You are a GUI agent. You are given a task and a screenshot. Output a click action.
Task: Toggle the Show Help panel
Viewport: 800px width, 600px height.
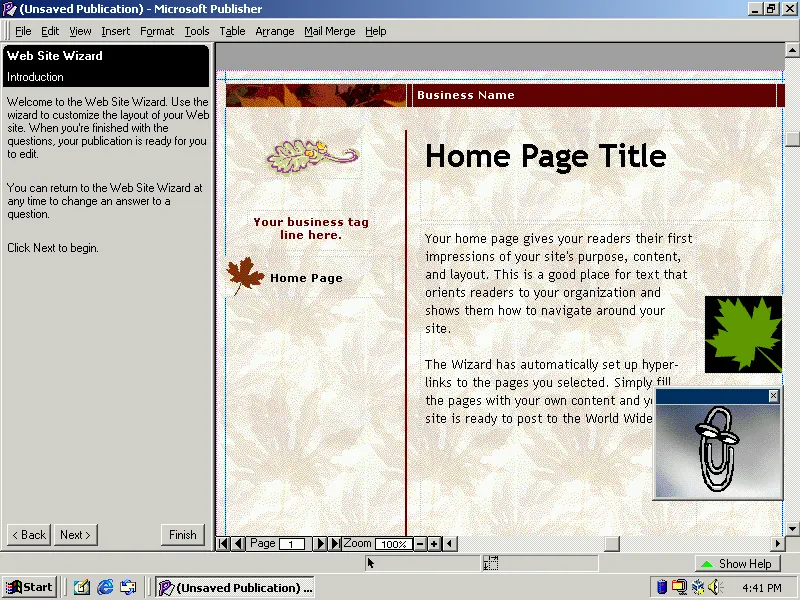point(737,563)
